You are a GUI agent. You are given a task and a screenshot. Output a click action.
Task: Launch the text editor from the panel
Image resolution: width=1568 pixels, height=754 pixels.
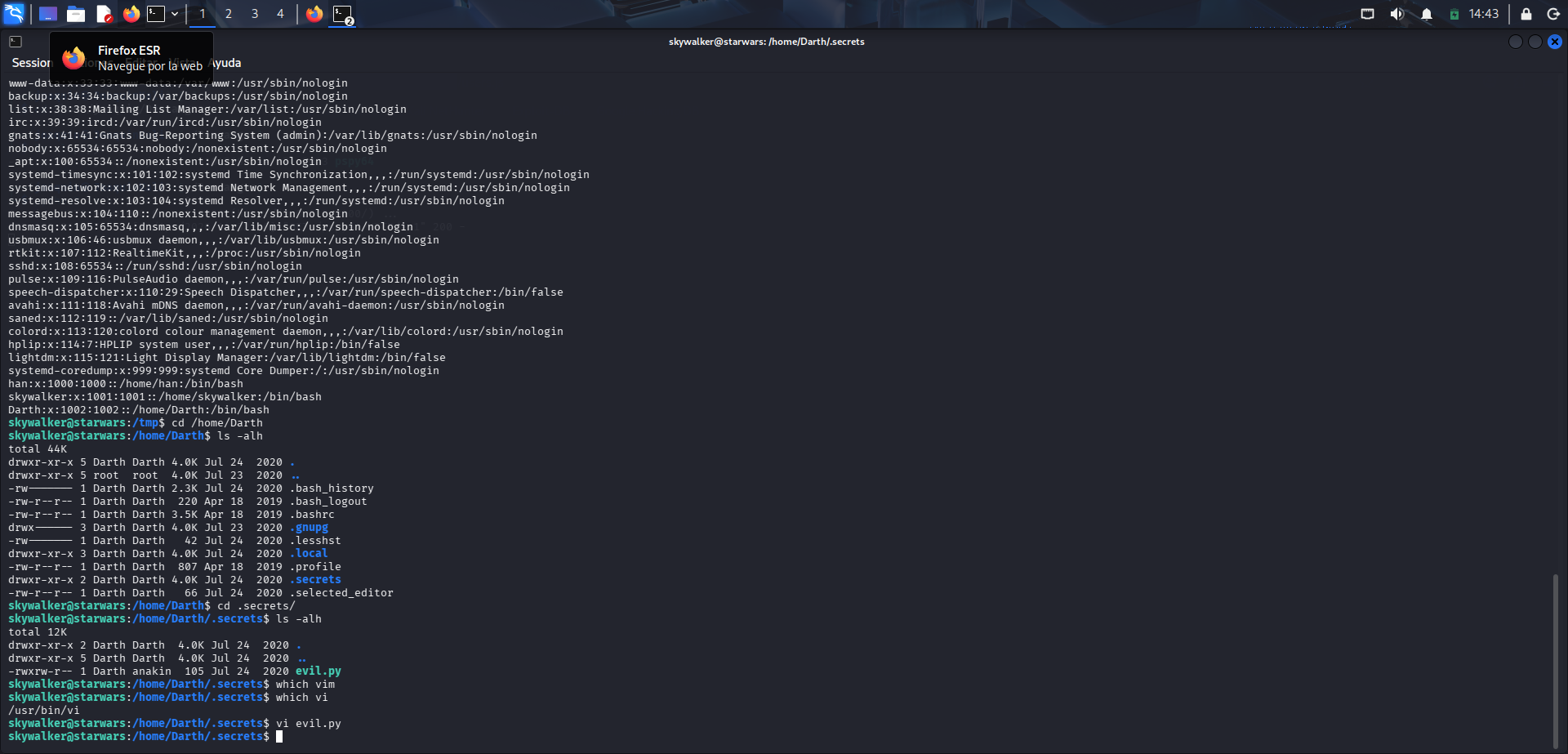104,14
